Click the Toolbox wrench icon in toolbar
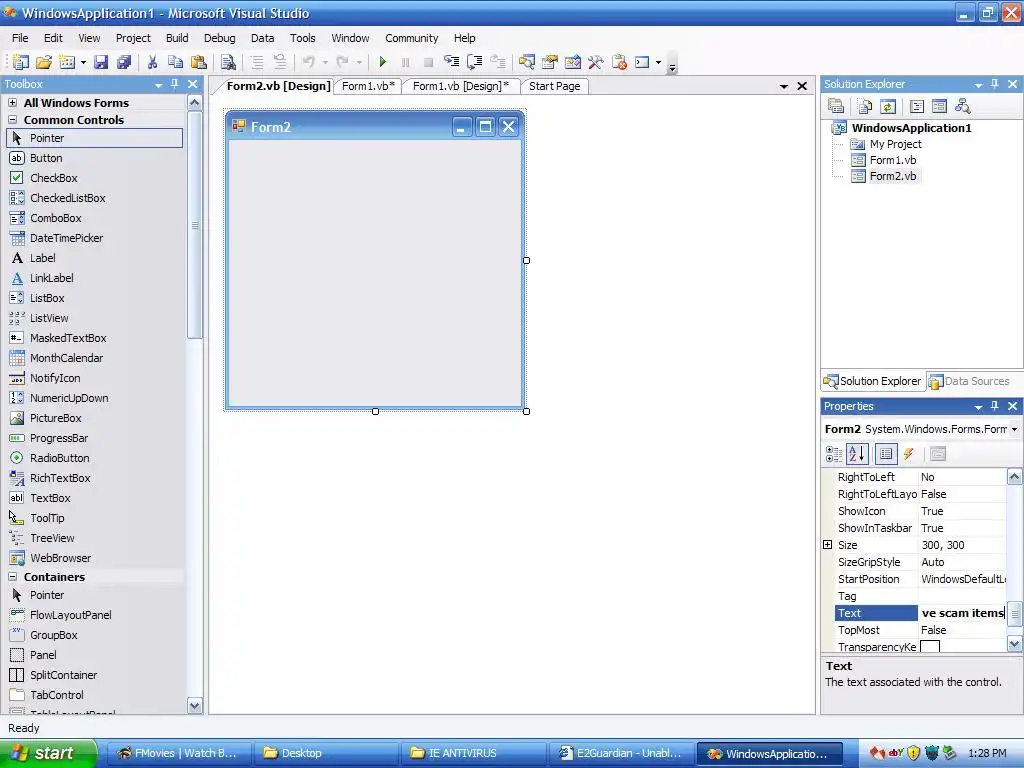1024x768 pixels. pyautogui.click(x=596, y=62)
